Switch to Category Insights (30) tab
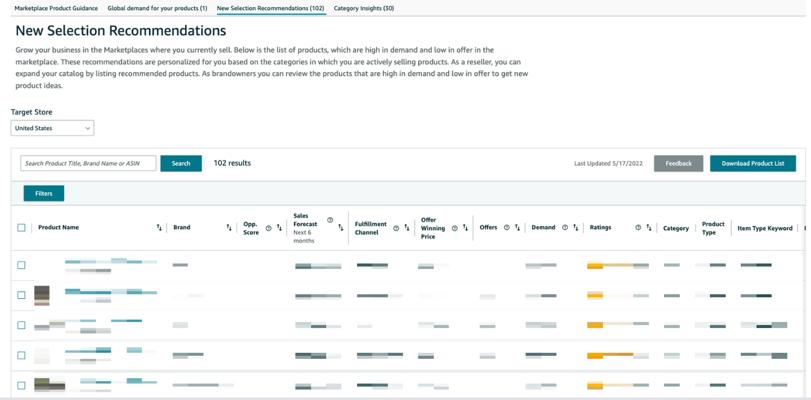This screenshot has width=811, height=400. (x=363, y=8)
